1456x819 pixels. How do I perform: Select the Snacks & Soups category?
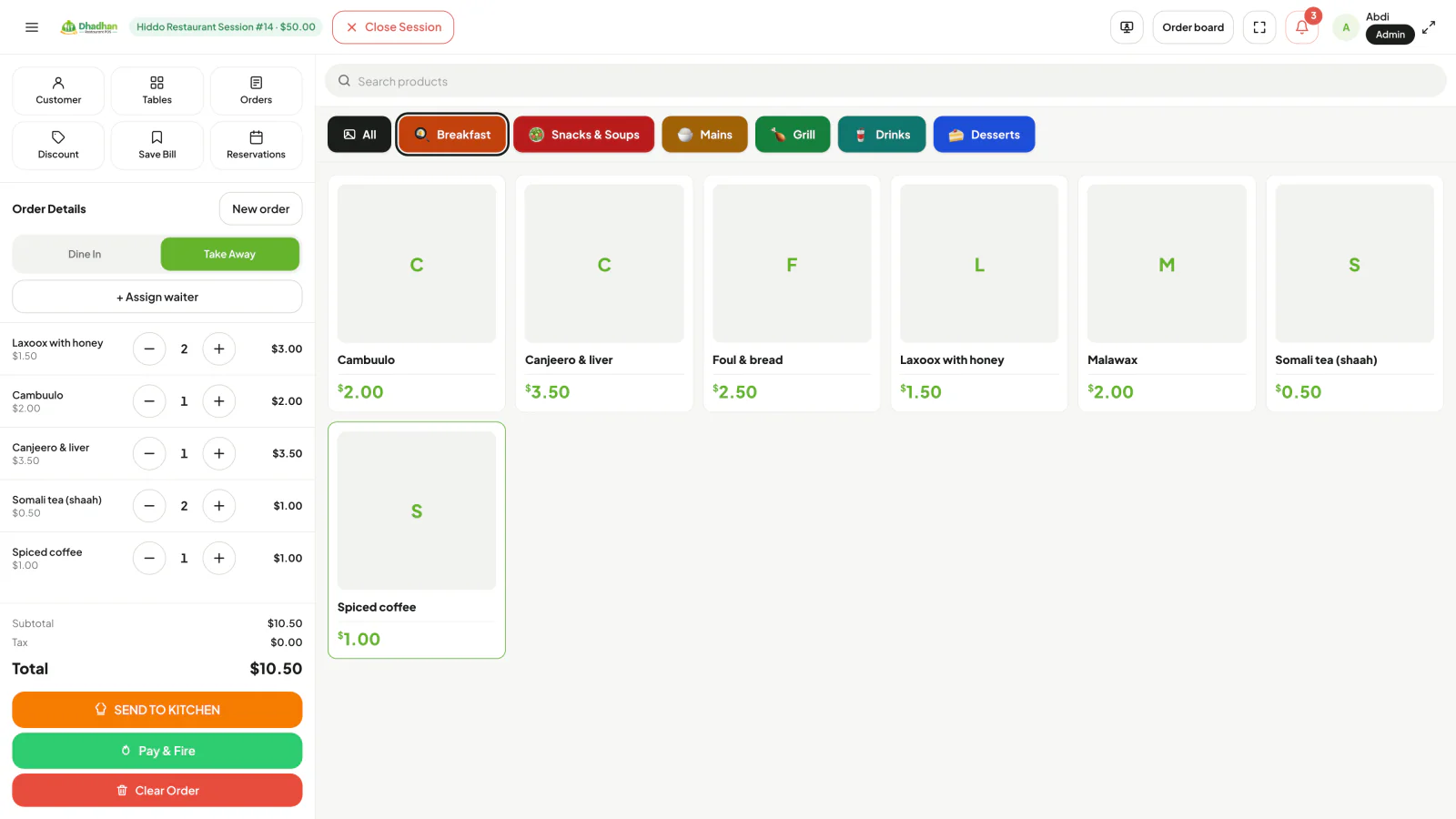click(584, 135)
